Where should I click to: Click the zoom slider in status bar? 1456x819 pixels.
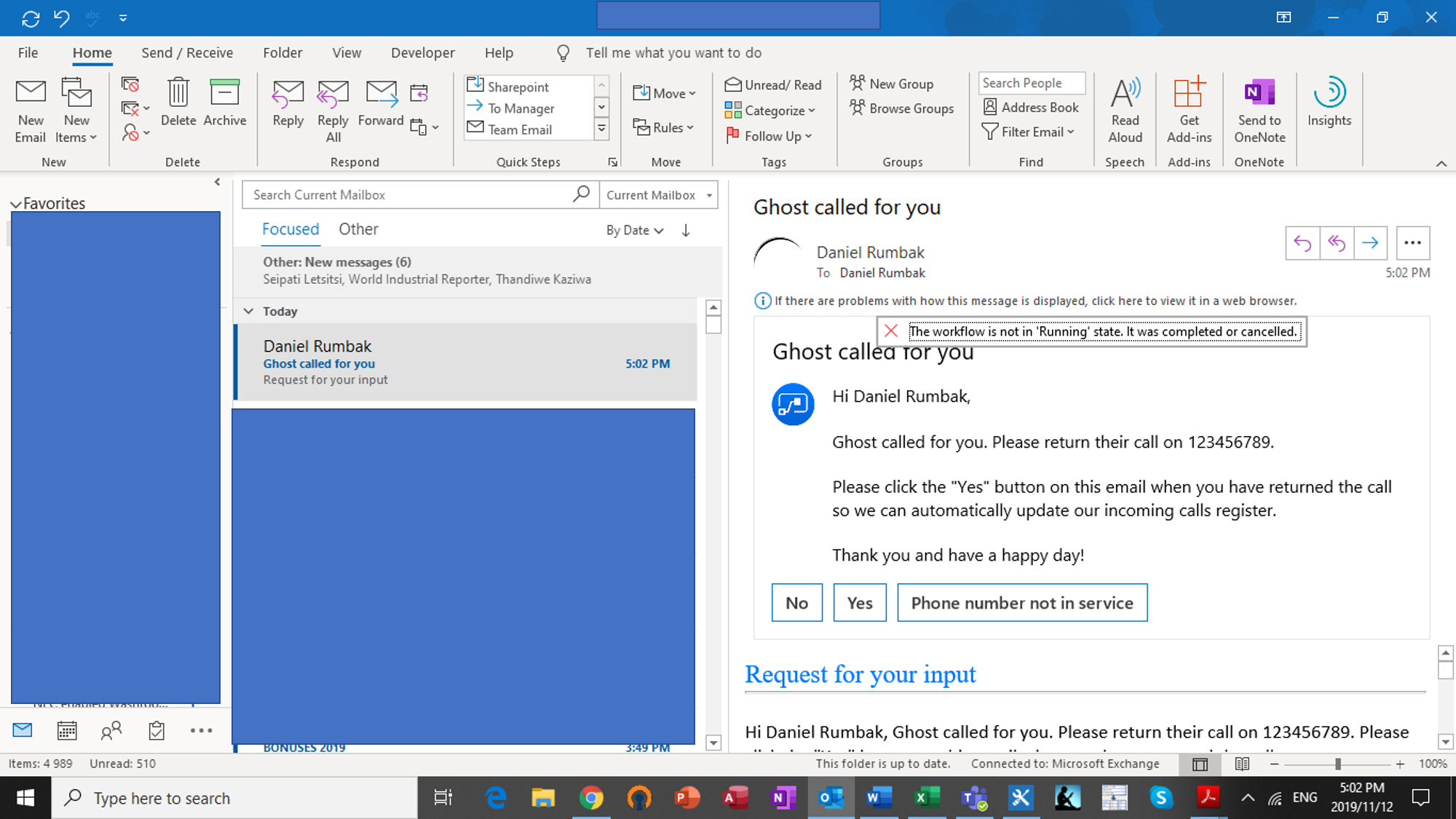tap(1337, 764)
